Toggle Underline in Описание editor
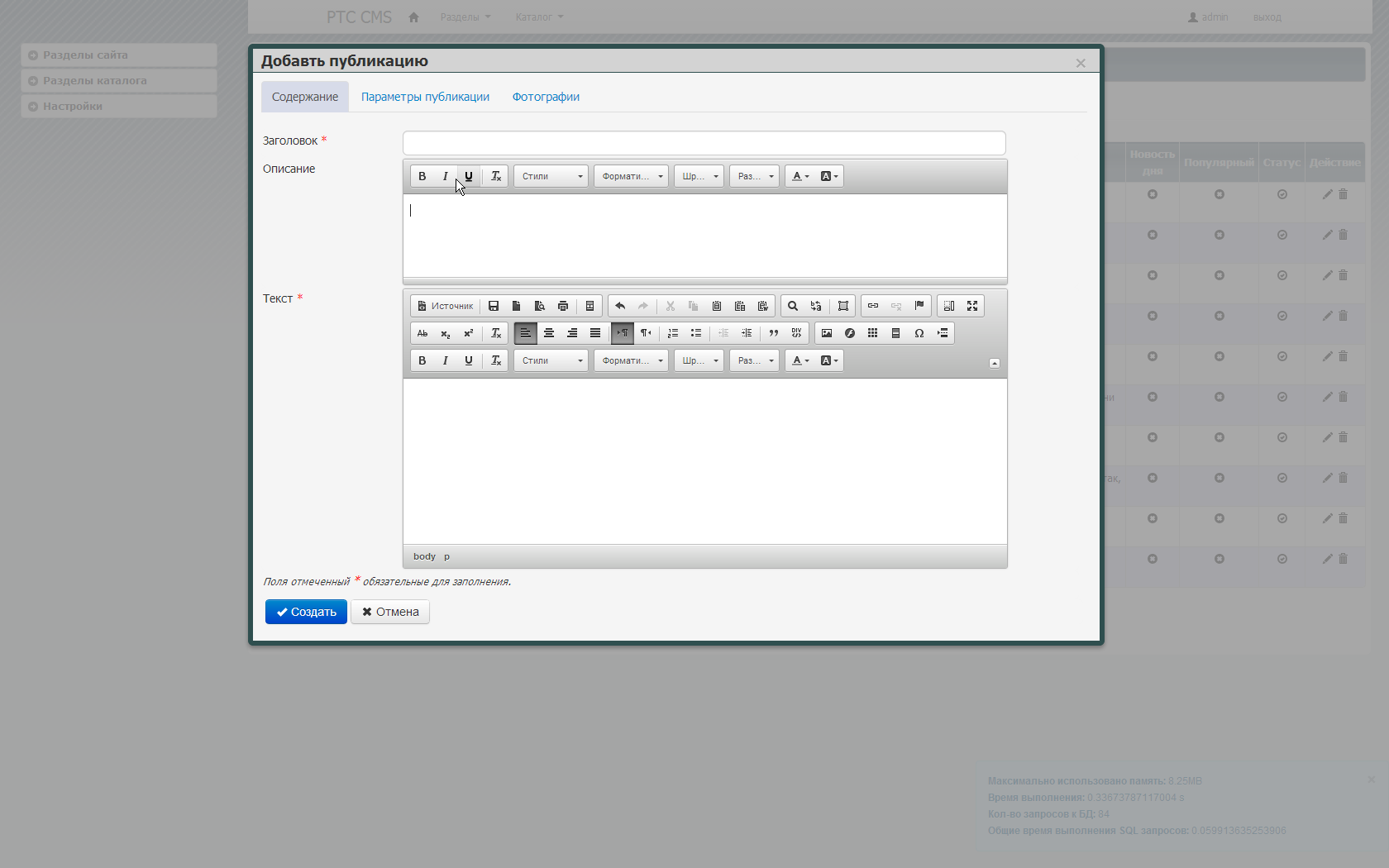Image resolution: width=1389 pixels, height=868 pixels. coord(469,176)
